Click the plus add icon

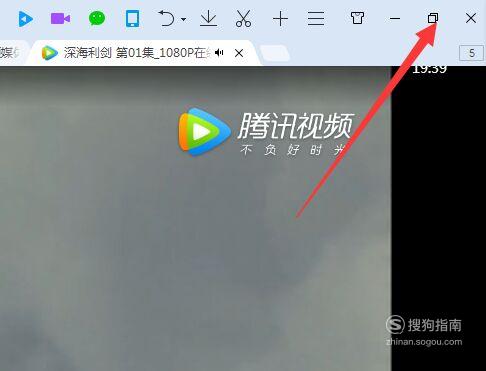(x=280, y=19)
